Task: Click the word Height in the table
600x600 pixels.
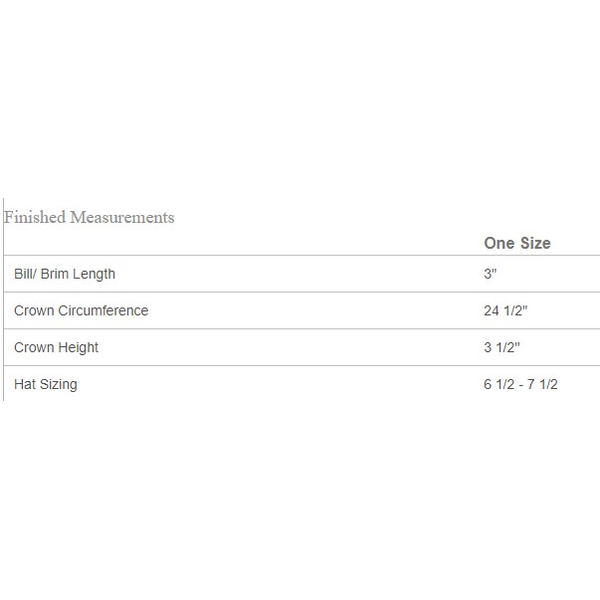Action: tap(78, 348)
